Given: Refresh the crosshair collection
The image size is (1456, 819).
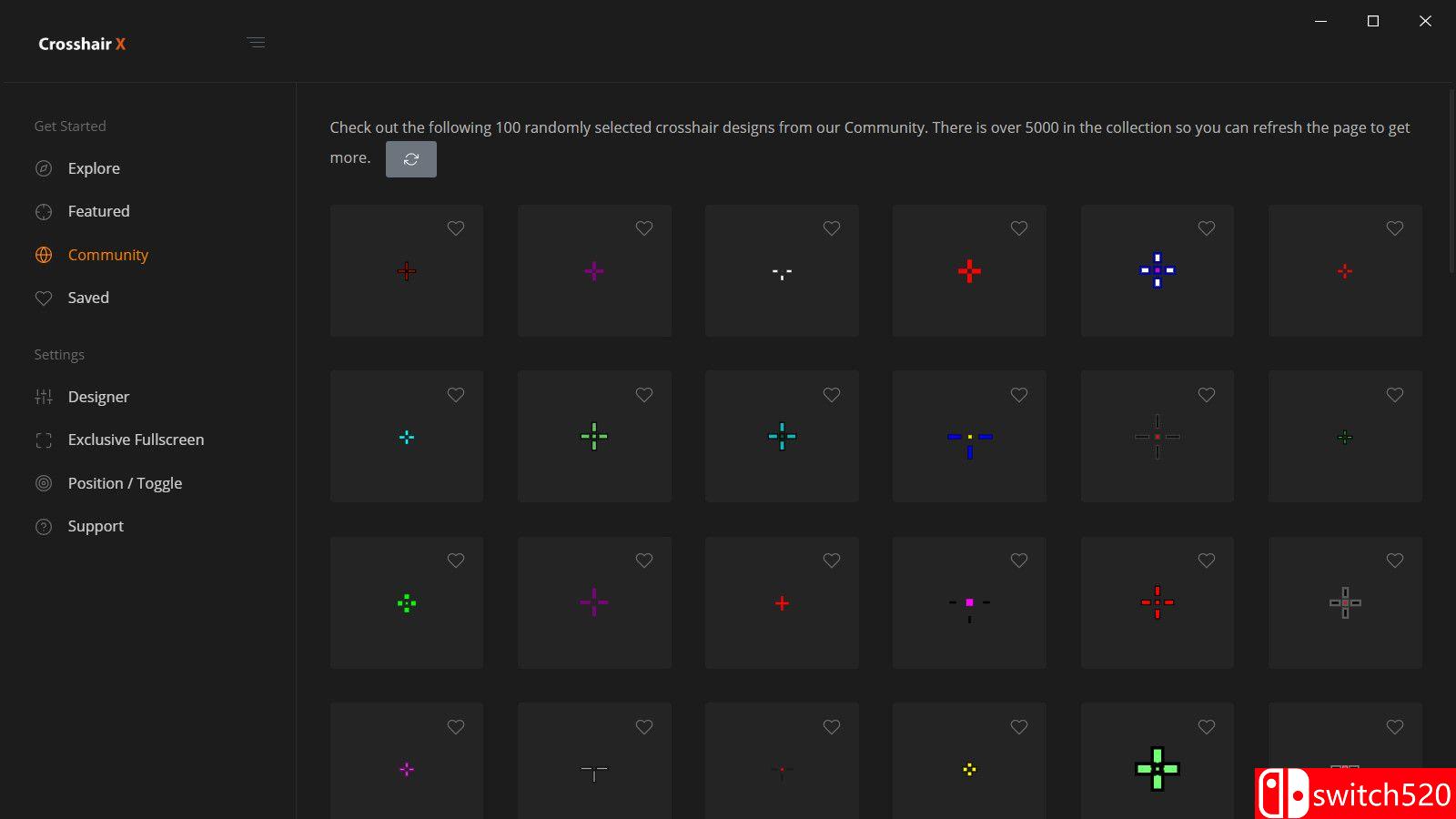Looking at the screenshot, I should pyautogui.click(x=411, y=158).
